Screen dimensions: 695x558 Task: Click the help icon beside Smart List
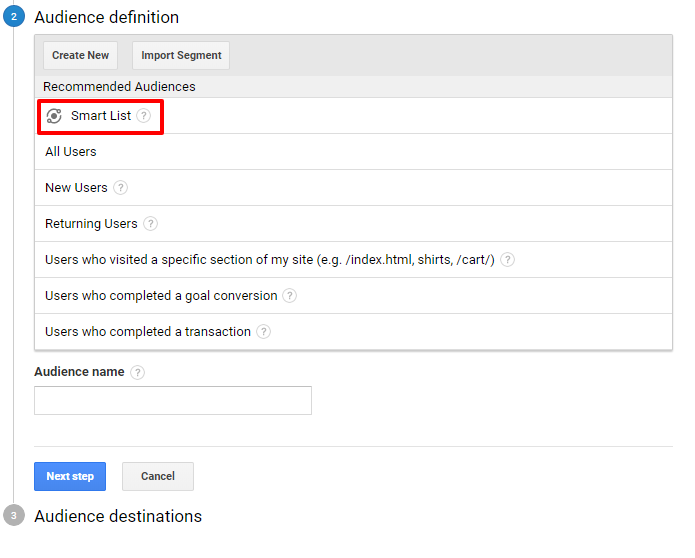[x=144, y=116]
